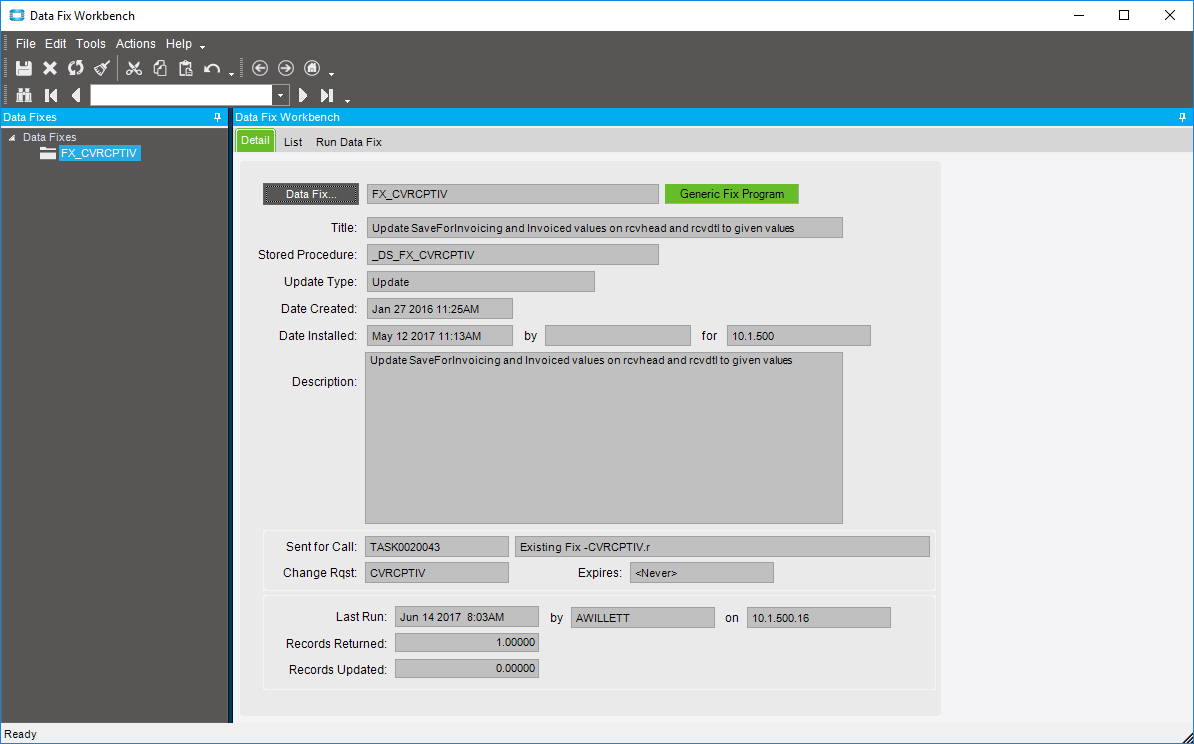Switch to the List tab

click(x=293, y=142)
